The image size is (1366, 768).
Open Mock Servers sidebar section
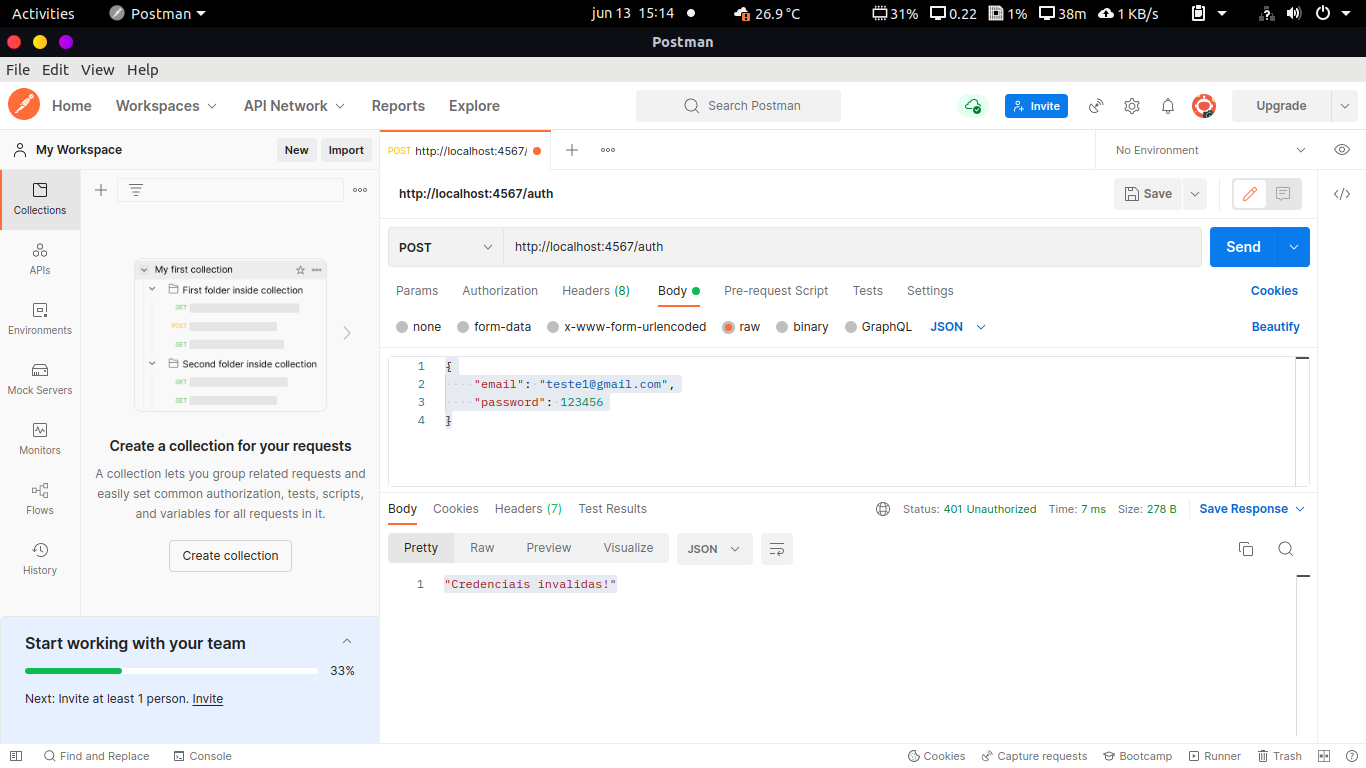coord(40,379)
